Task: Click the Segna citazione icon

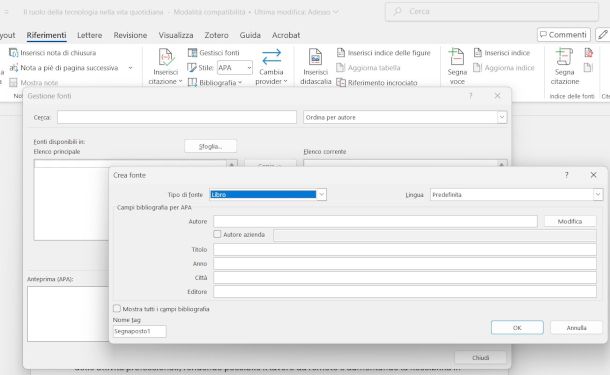Action: (x=564, y=57)
